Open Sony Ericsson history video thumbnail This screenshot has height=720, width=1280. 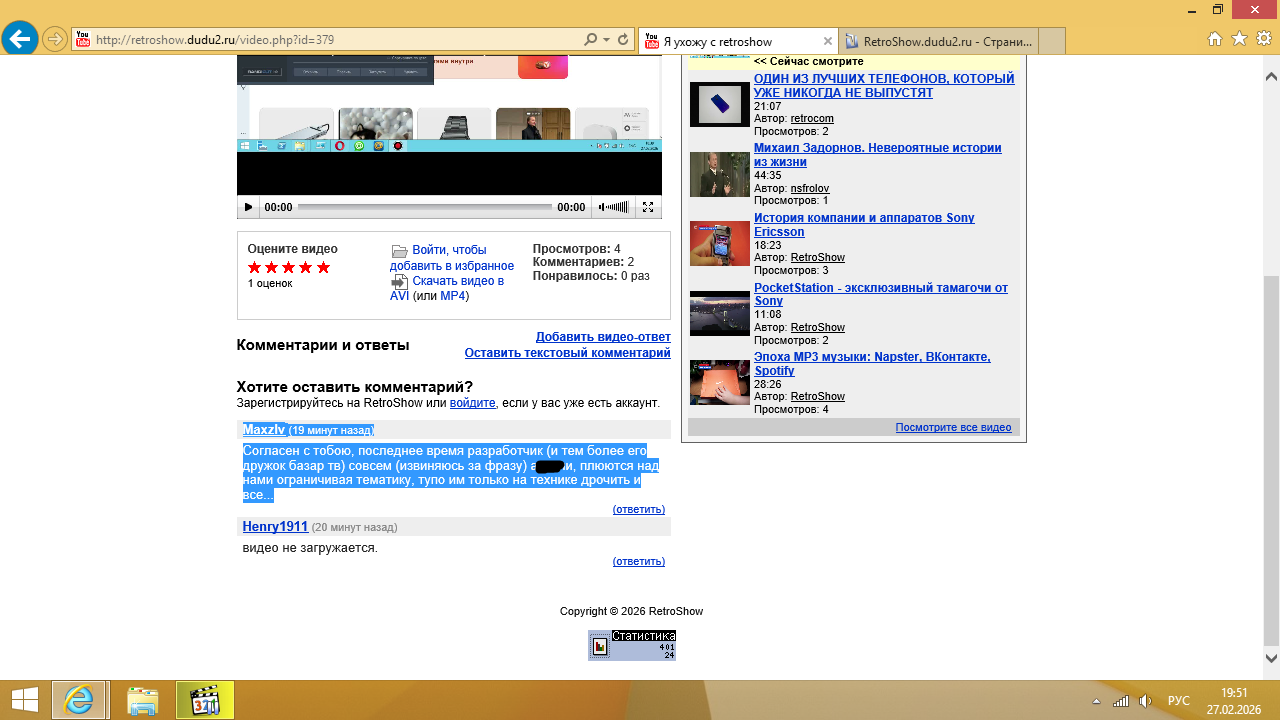719,243
